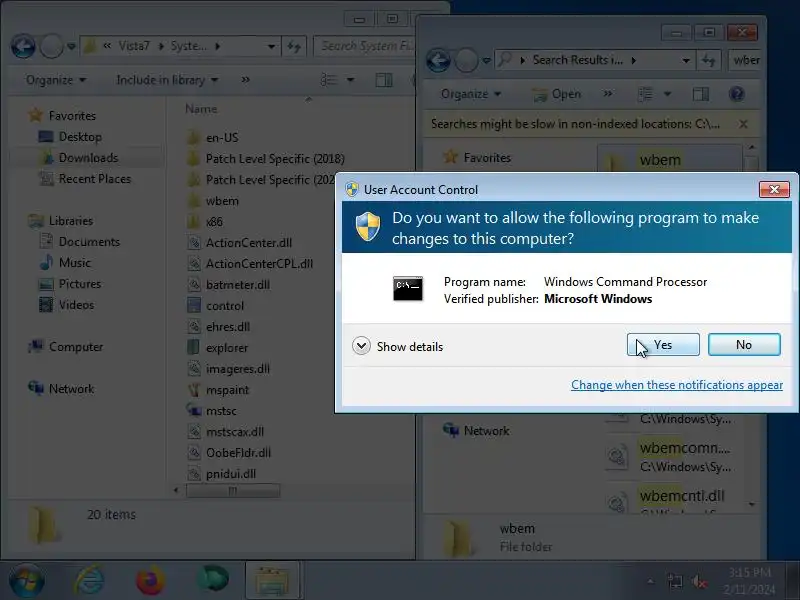Close the User Account Control dialog
The width and height of the screenshot is (800, 600).
point(774,189)
